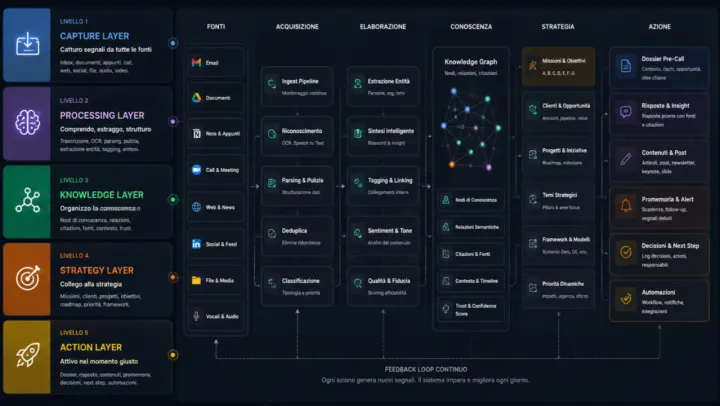Click the Missioni & Obiettivi icon
The height and width of the screenshot is (406, 720).
(533, 65)
